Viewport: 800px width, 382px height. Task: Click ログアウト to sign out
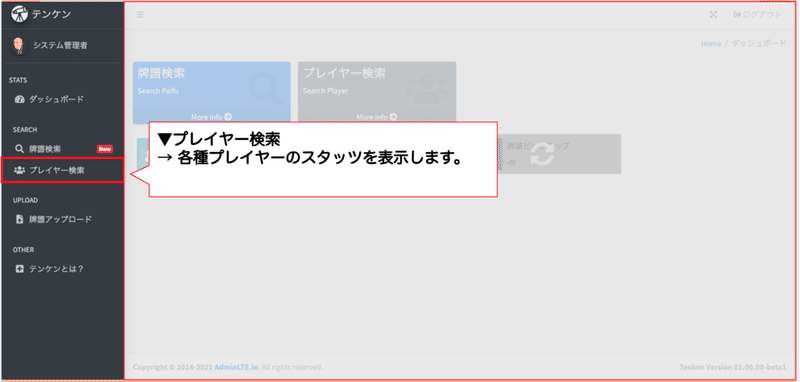coord(757,15)
